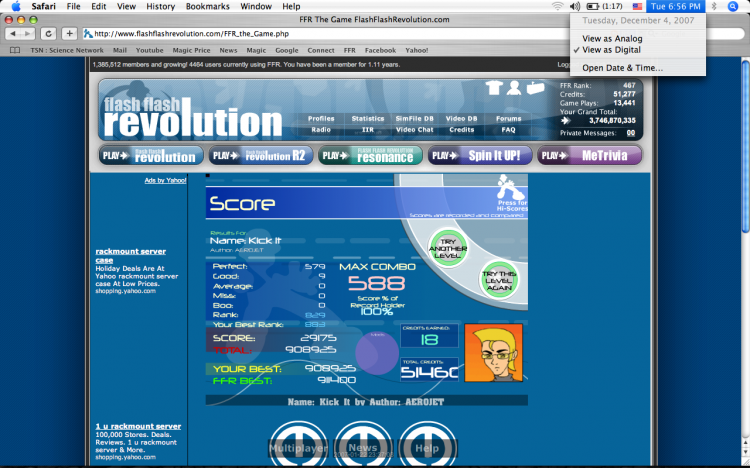Open the Magic Price bookmark

click(191, 50)
